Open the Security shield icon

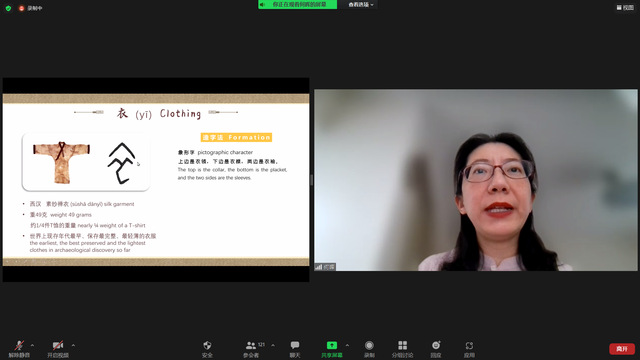tap(207, 345)
